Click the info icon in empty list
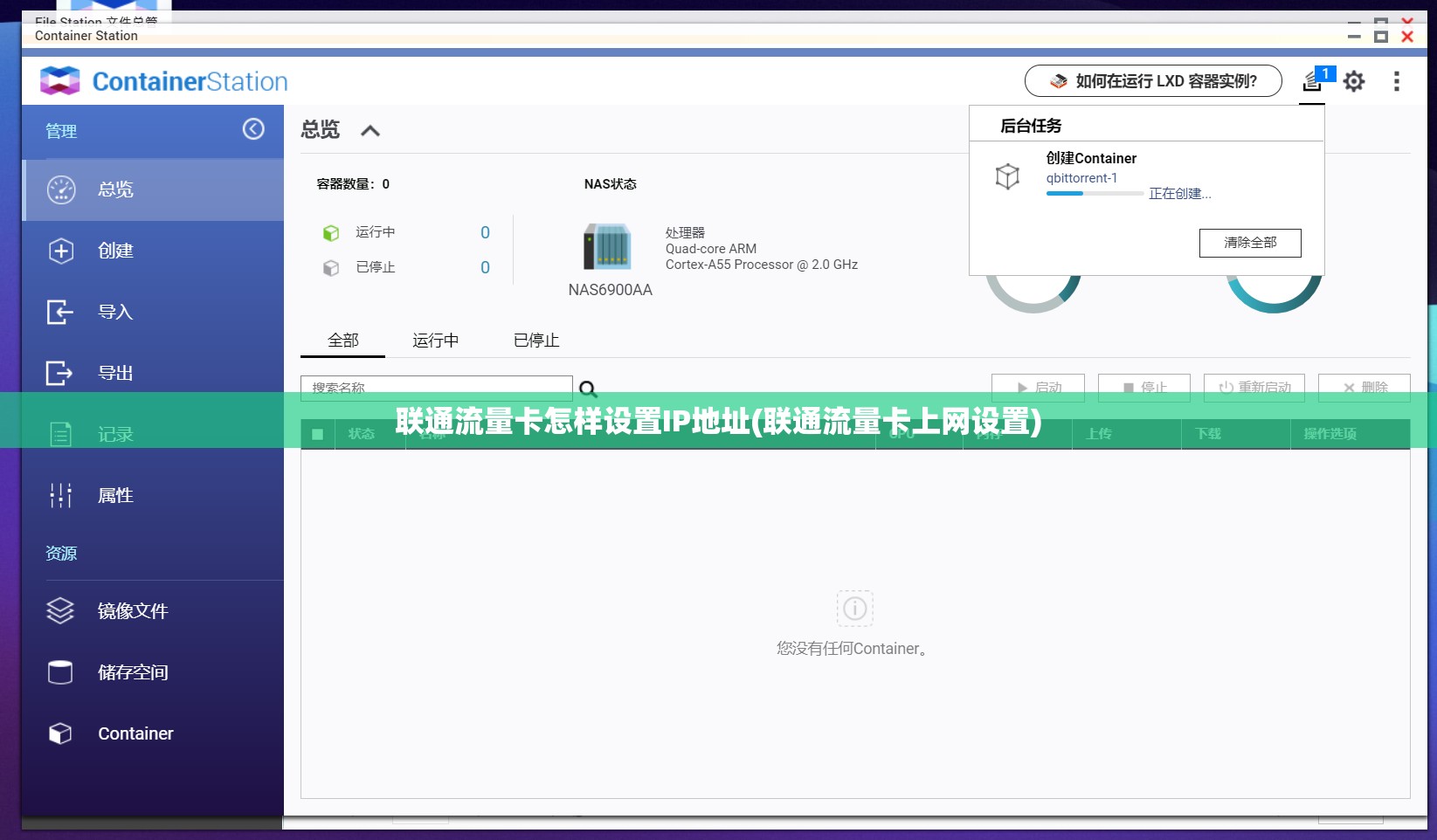1437x840 pixels. (x=855, y=609)
